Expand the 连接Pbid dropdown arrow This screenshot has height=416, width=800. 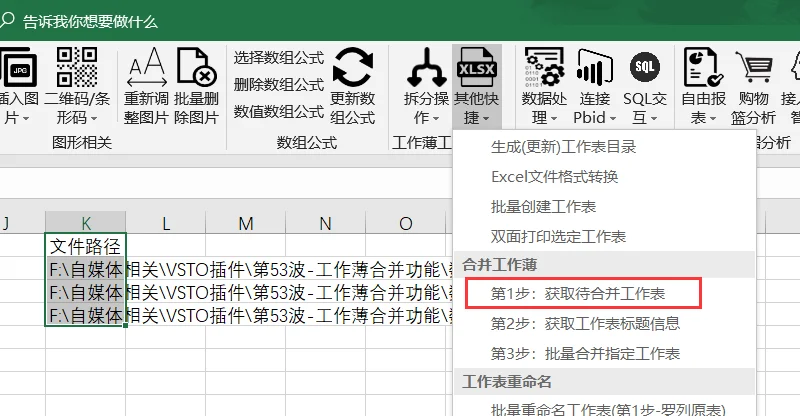613,119
